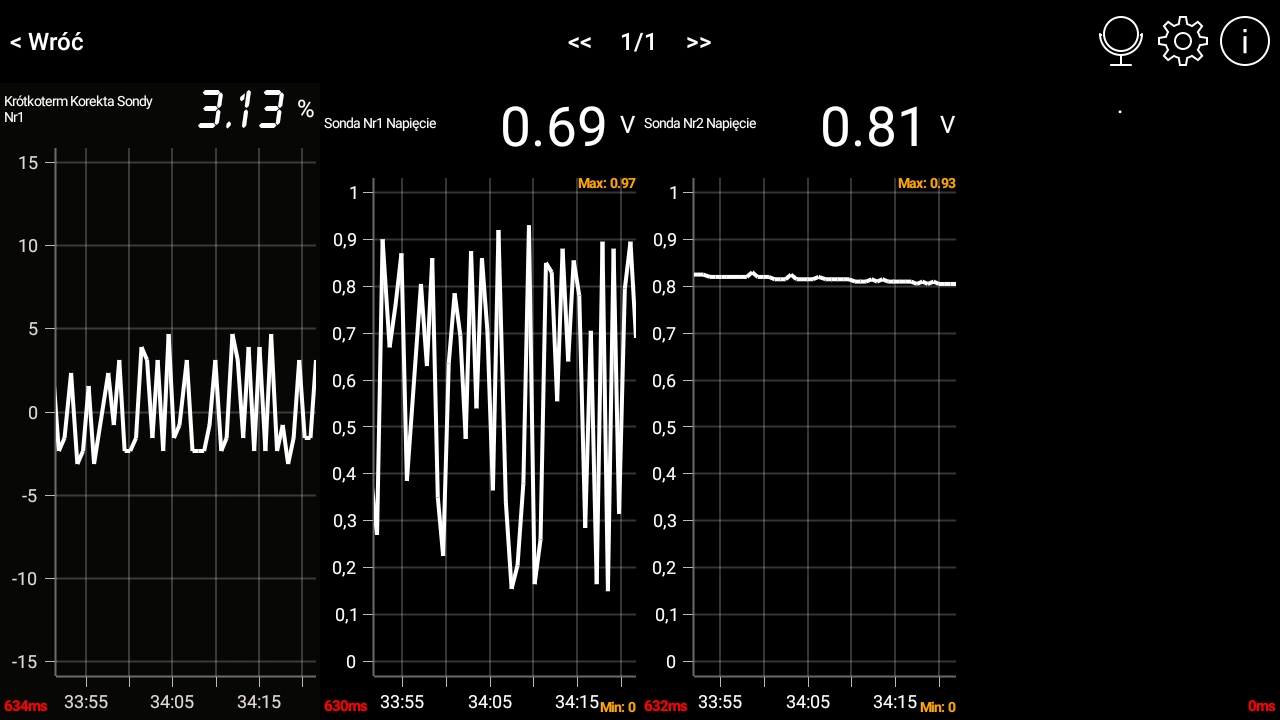Go to previous page with "<<" arrows
The height and width of the screenshot is (720, 1280).
coord(579,42)
